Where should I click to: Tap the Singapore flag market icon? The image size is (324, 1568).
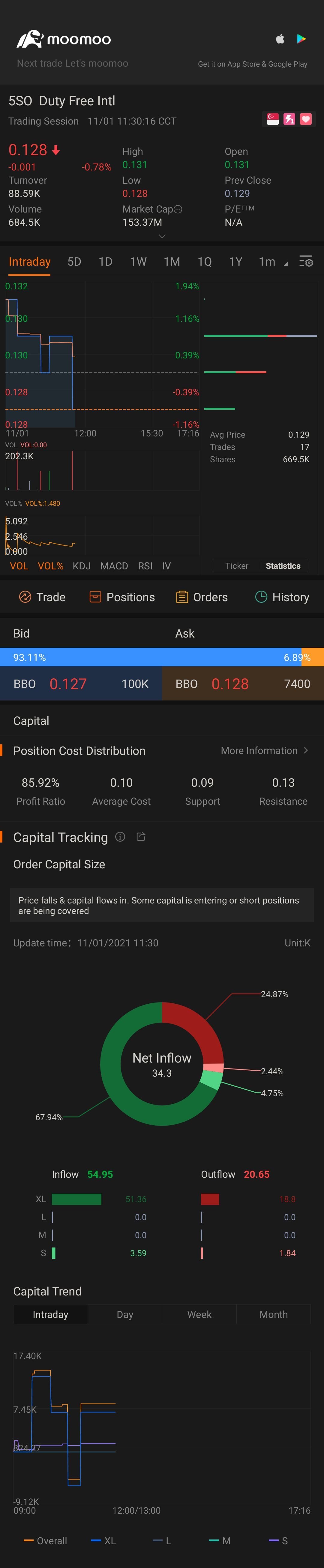(273, 119)
